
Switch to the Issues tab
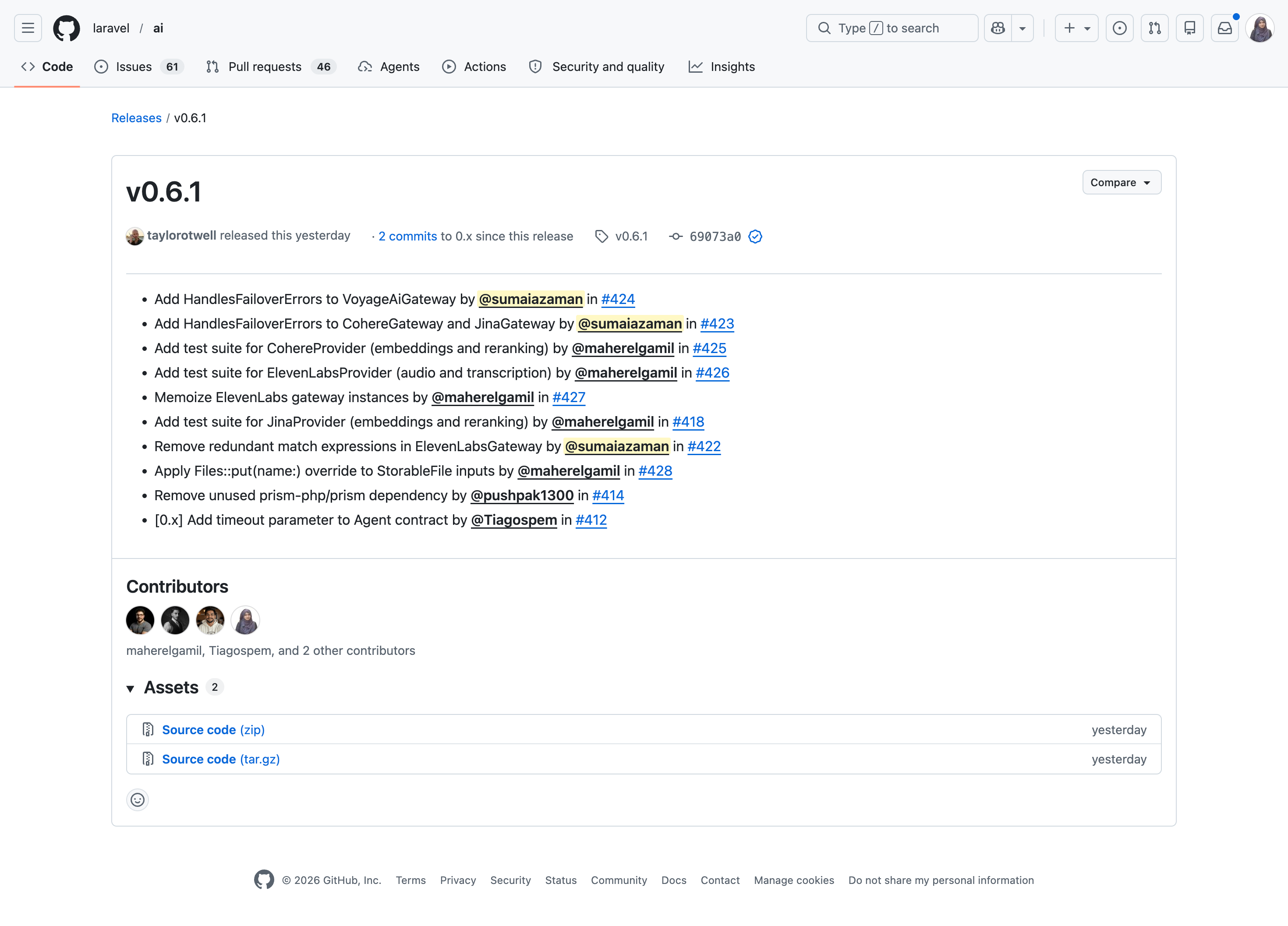coord(138,67)
